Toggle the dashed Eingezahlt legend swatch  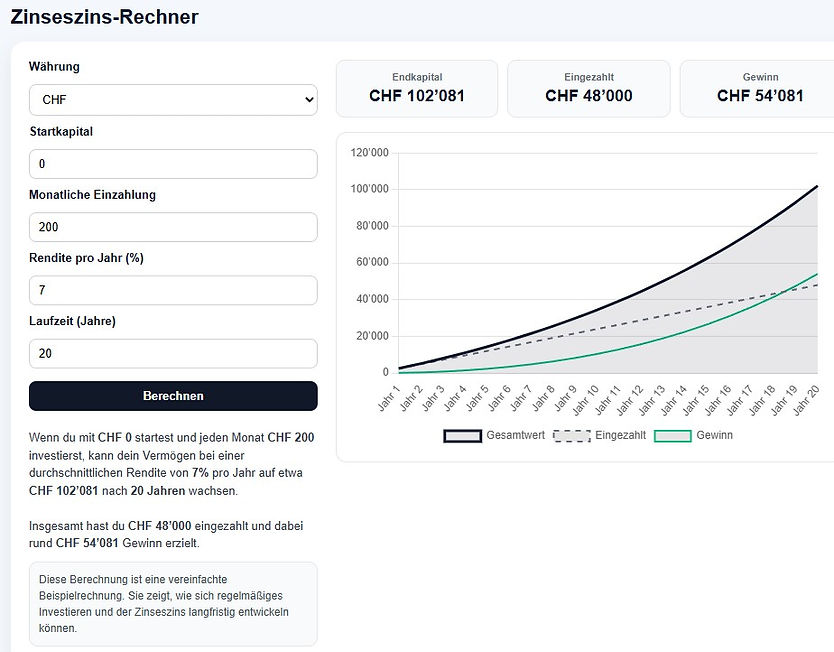click(x=572, y=436)
